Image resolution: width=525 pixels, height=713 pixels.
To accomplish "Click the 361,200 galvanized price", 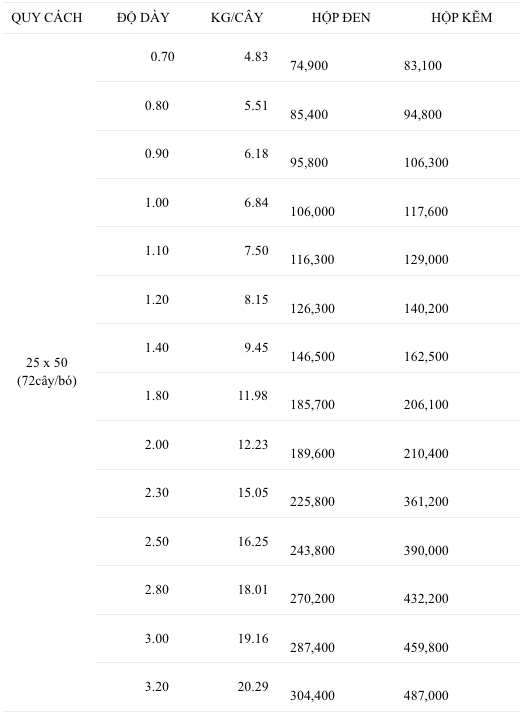I will [x=426, y=502].
